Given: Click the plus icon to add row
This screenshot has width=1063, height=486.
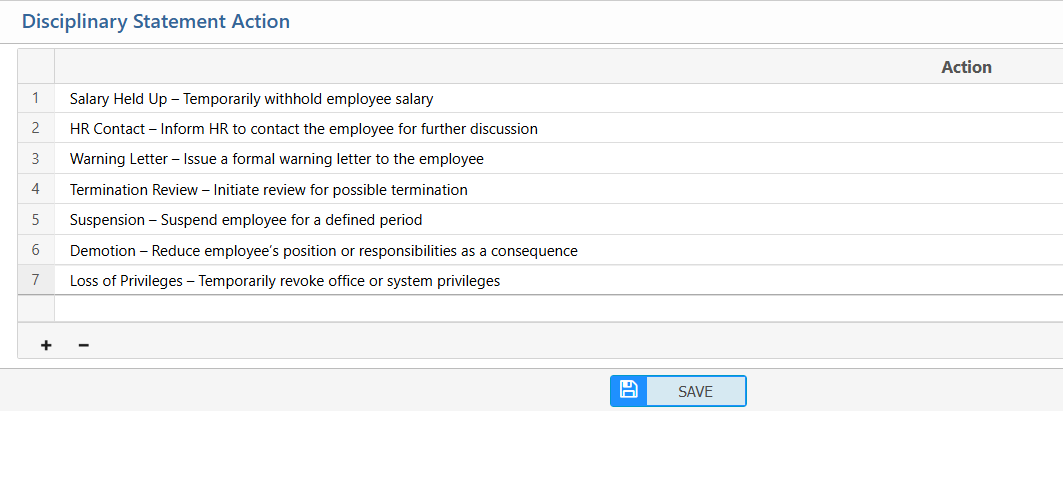Looking at the screenshot, I should (x=46, y=345).
